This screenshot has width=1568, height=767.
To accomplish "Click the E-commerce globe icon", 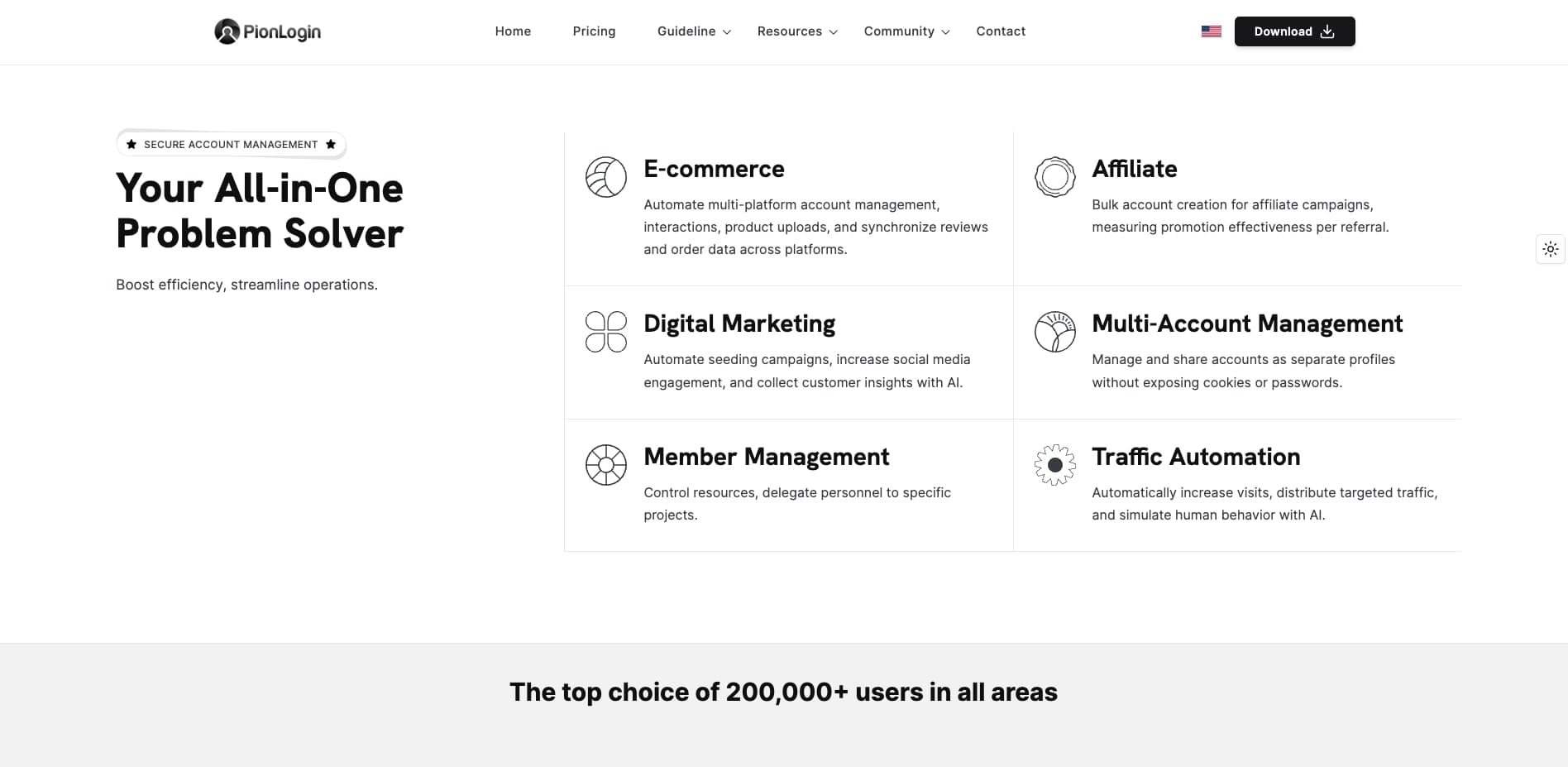I will click(606, 177).
